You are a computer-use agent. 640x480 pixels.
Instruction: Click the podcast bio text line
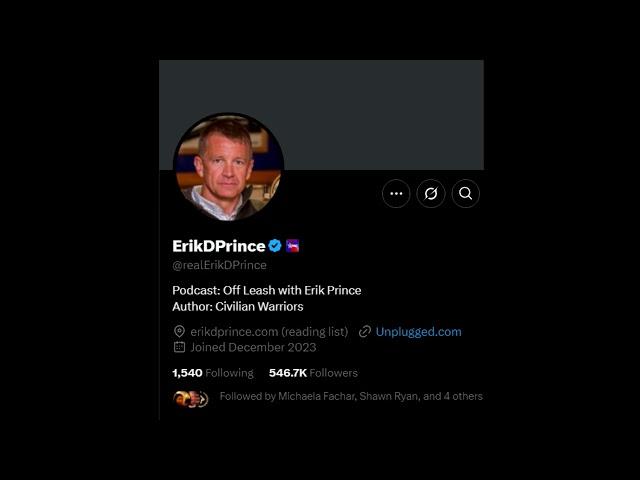(267, 290)
